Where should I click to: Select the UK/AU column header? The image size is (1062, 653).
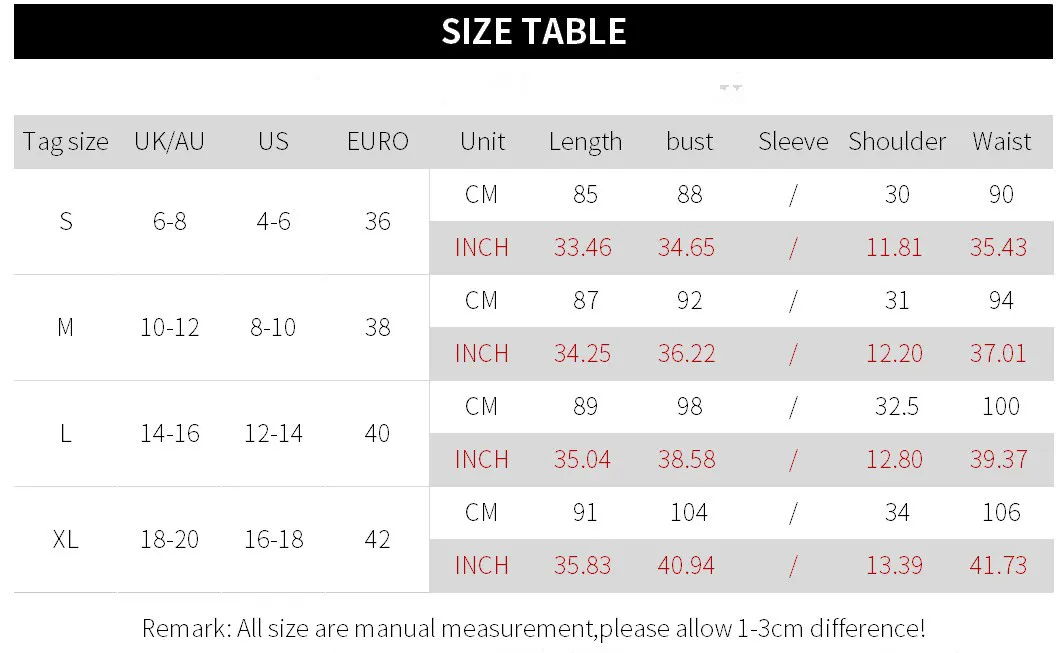(169, 142)
